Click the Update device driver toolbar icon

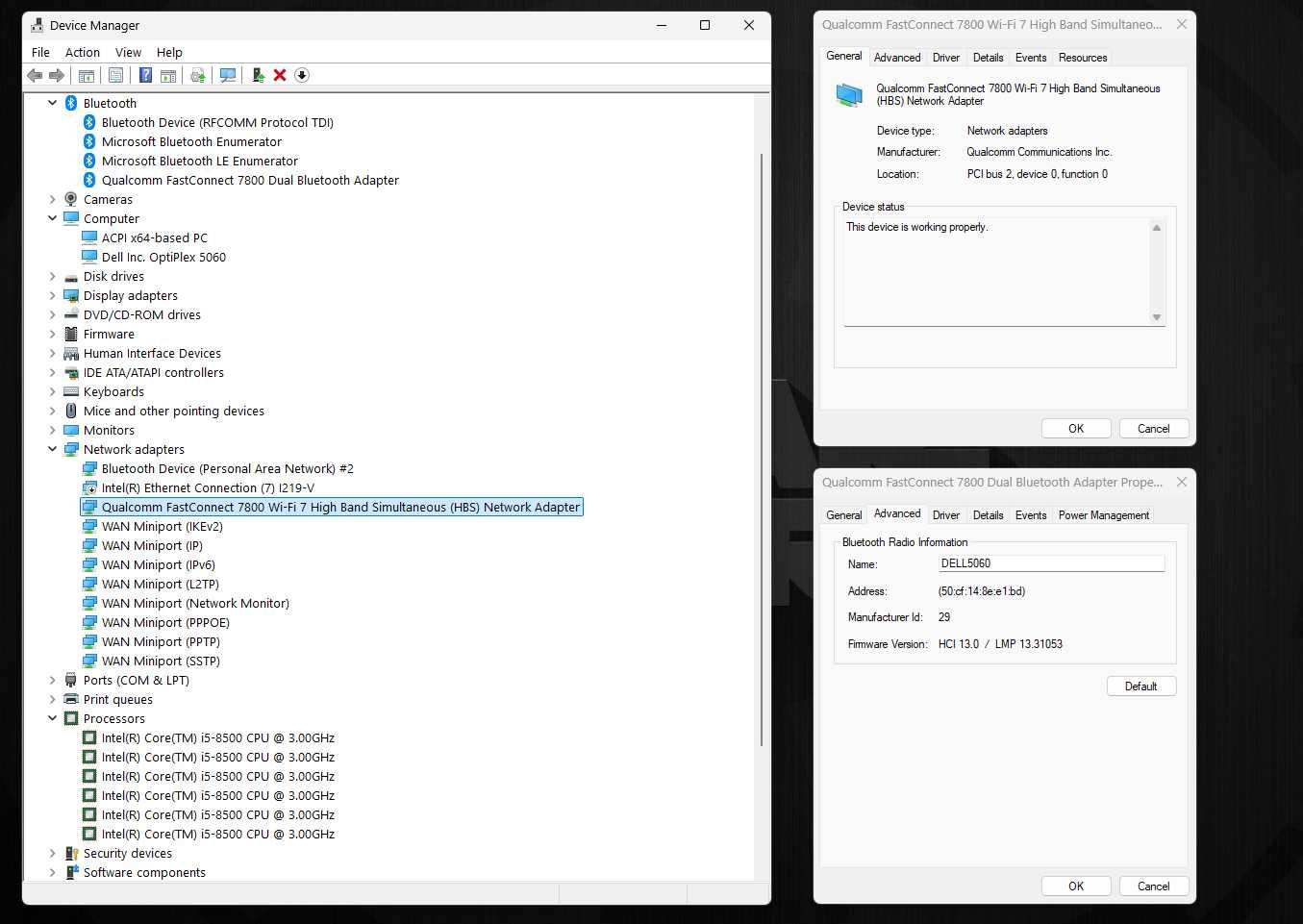tap(198, 75)
